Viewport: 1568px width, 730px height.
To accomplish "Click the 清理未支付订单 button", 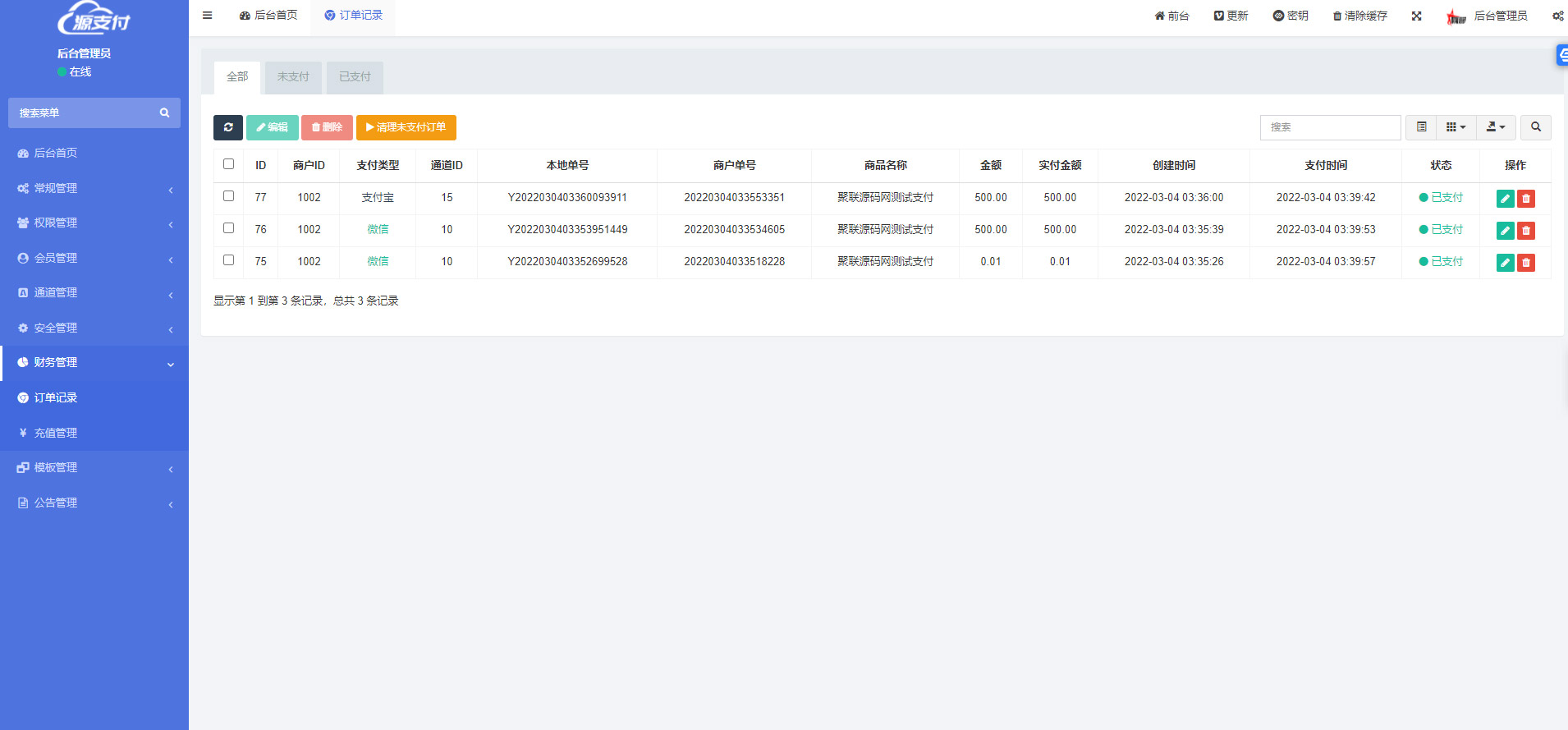I will (x=406, y=127).
